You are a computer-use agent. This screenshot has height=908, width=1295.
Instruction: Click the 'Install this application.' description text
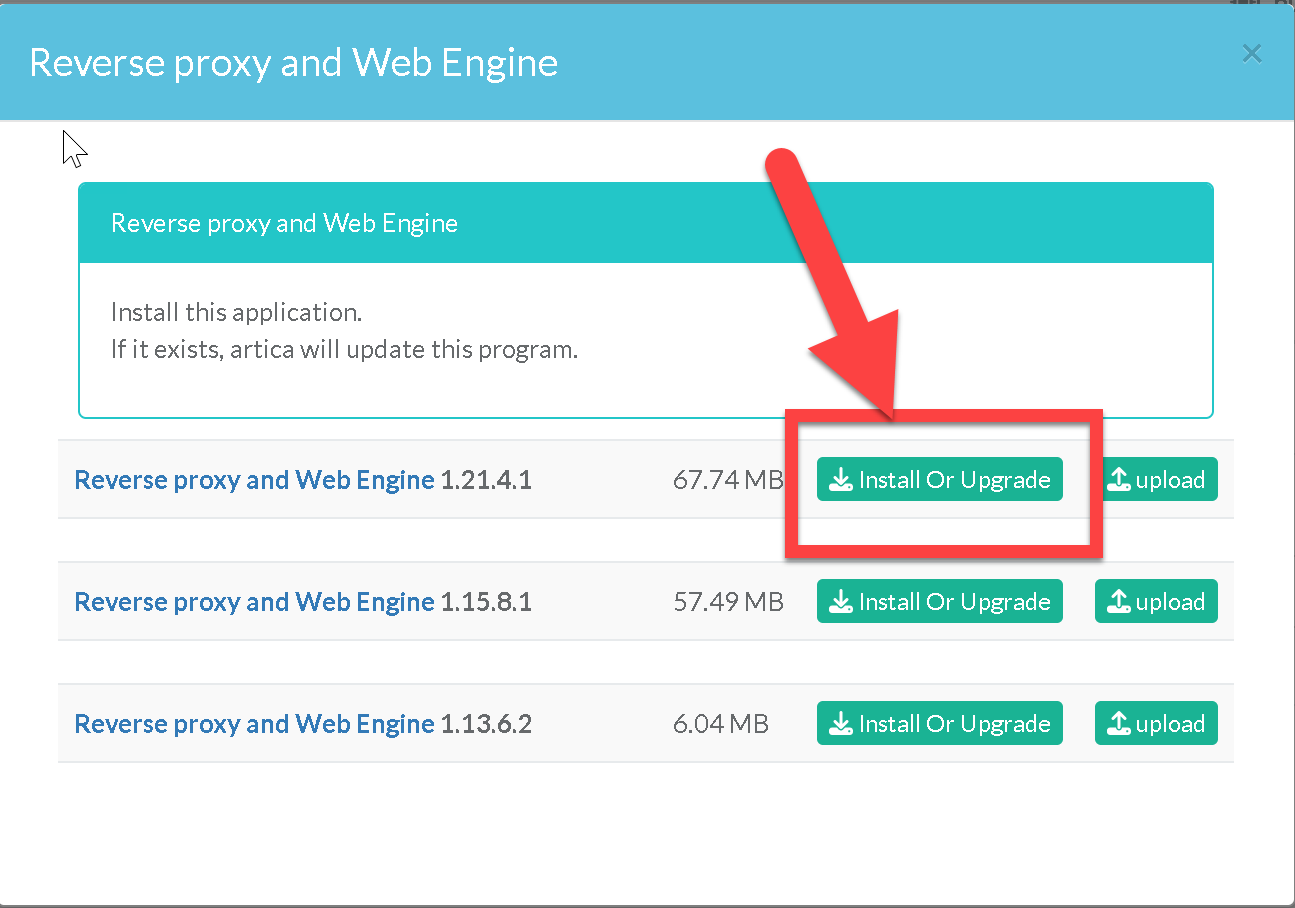(236, 312)
